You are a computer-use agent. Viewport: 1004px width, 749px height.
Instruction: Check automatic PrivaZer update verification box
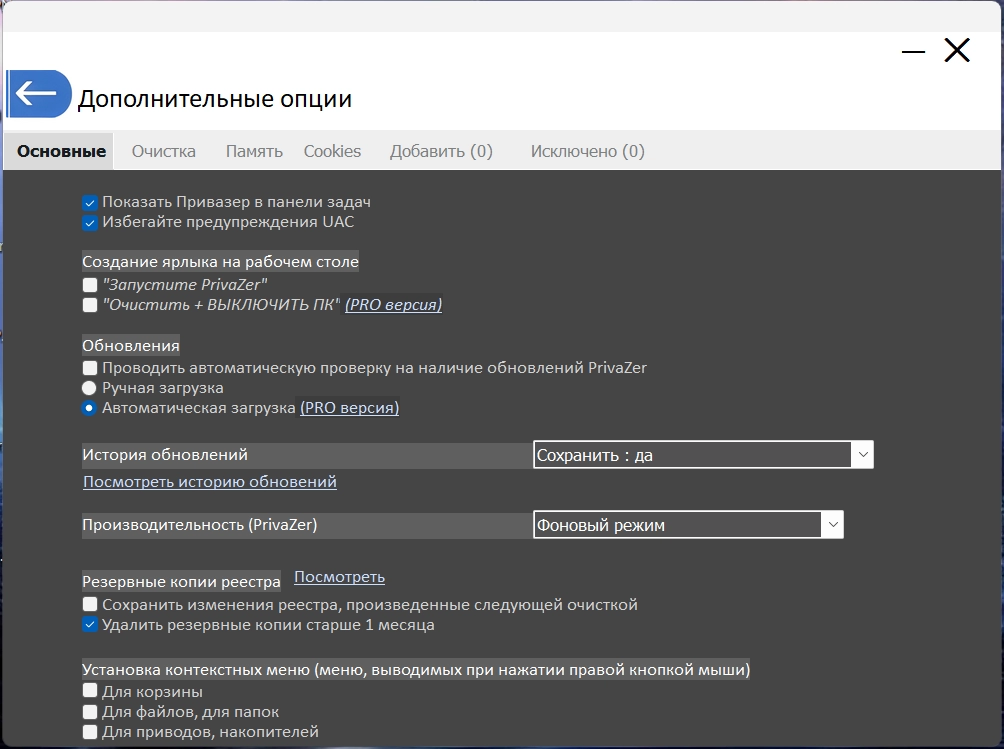(90, 368)
